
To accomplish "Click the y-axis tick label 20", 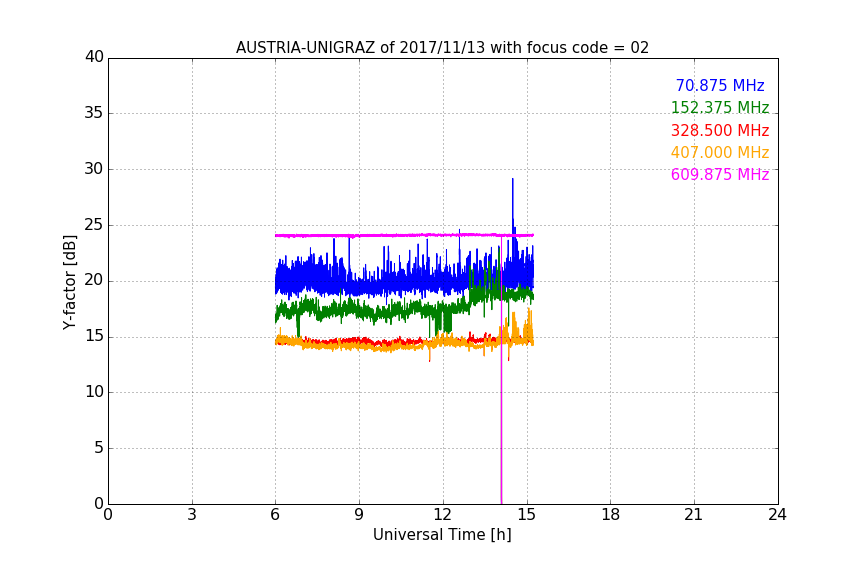I will (94, 280).
